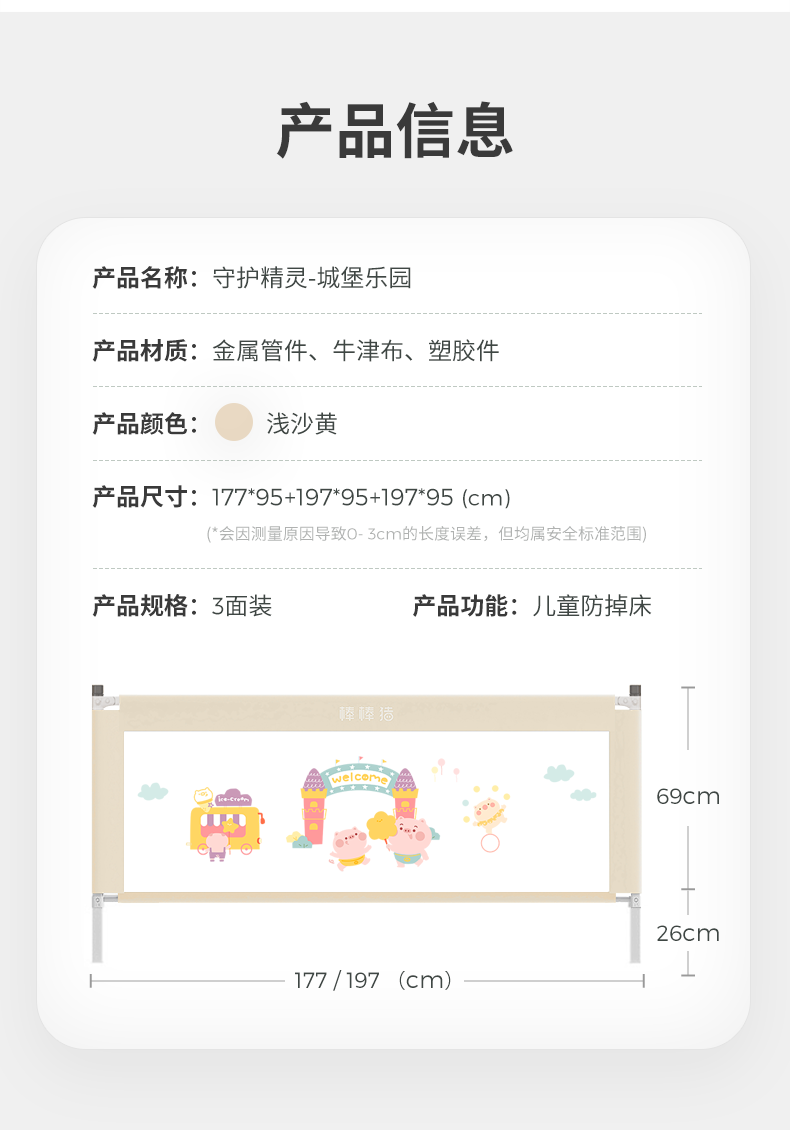
Task: Click the upper right teal cloud
Action: coord(559,773)
